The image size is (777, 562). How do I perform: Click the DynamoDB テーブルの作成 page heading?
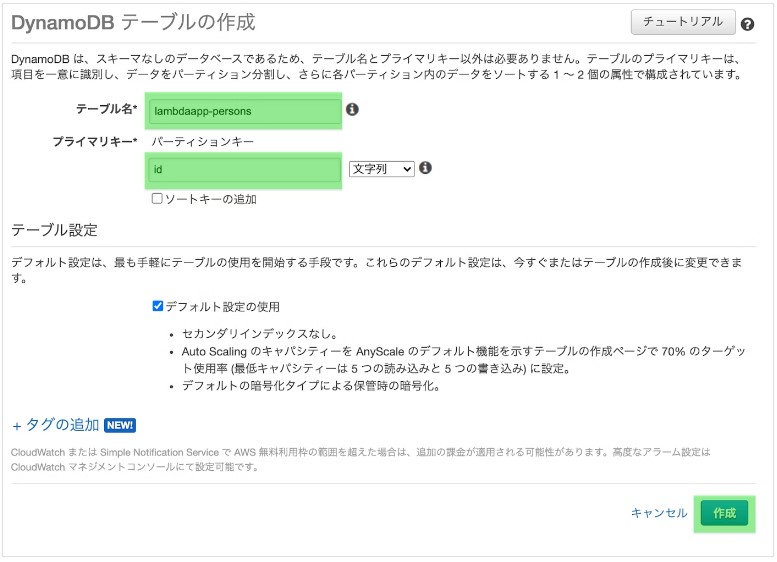coord(133,21)
